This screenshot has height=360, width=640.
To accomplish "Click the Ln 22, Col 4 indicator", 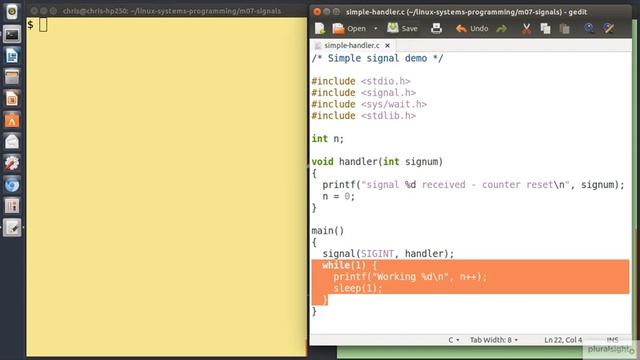I will [x=563, y=340].
